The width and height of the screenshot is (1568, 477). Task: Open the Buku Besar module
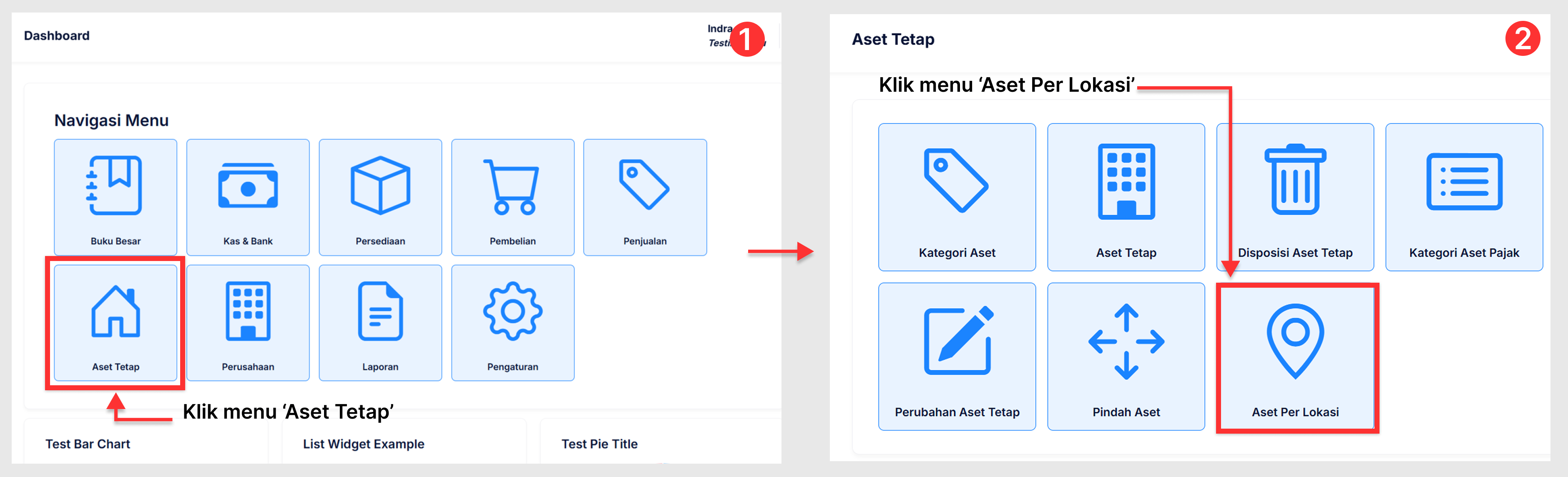tap(115, 195)
